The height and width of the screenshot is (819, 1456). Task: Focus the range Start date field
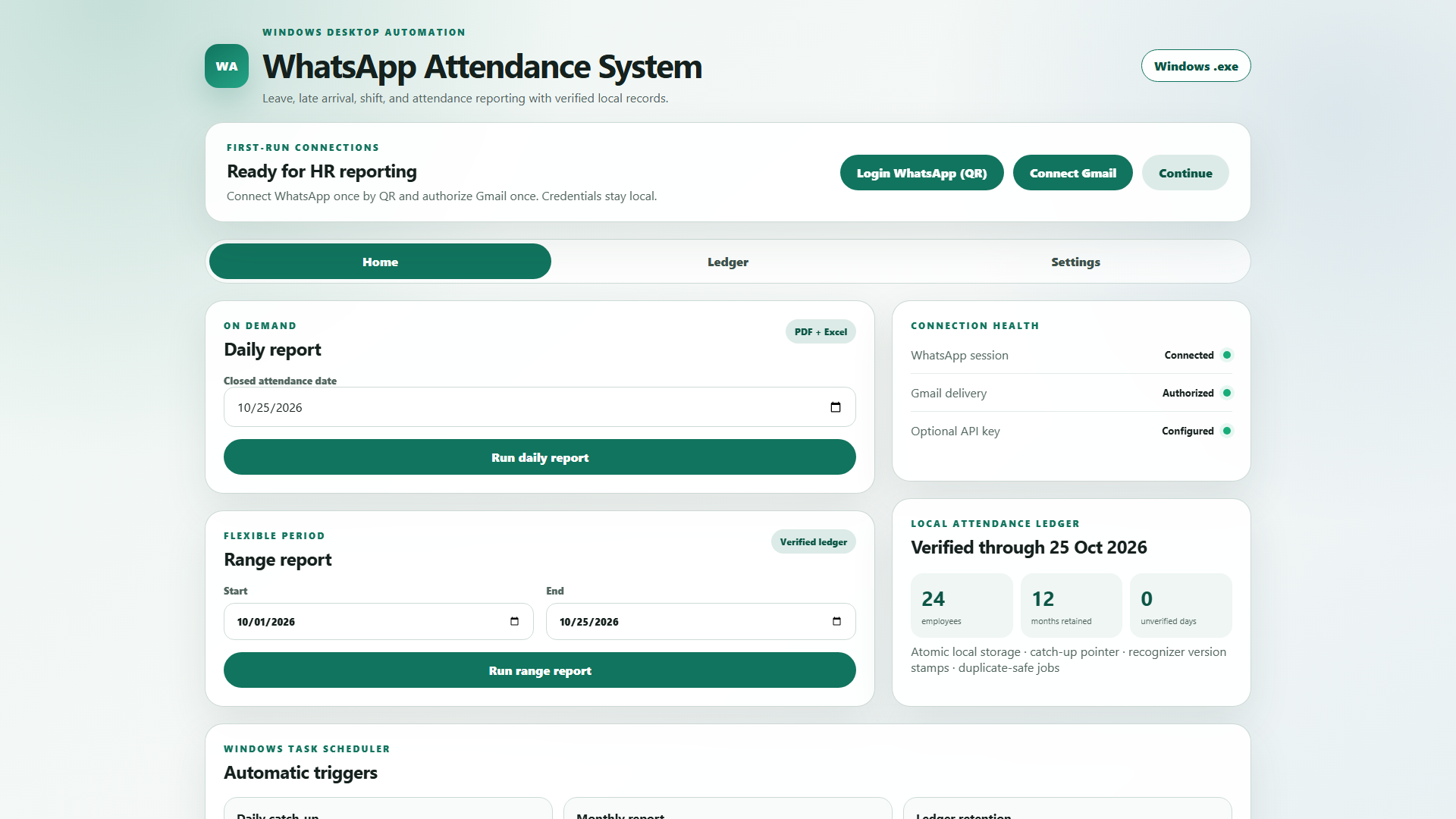coord(378,621)
